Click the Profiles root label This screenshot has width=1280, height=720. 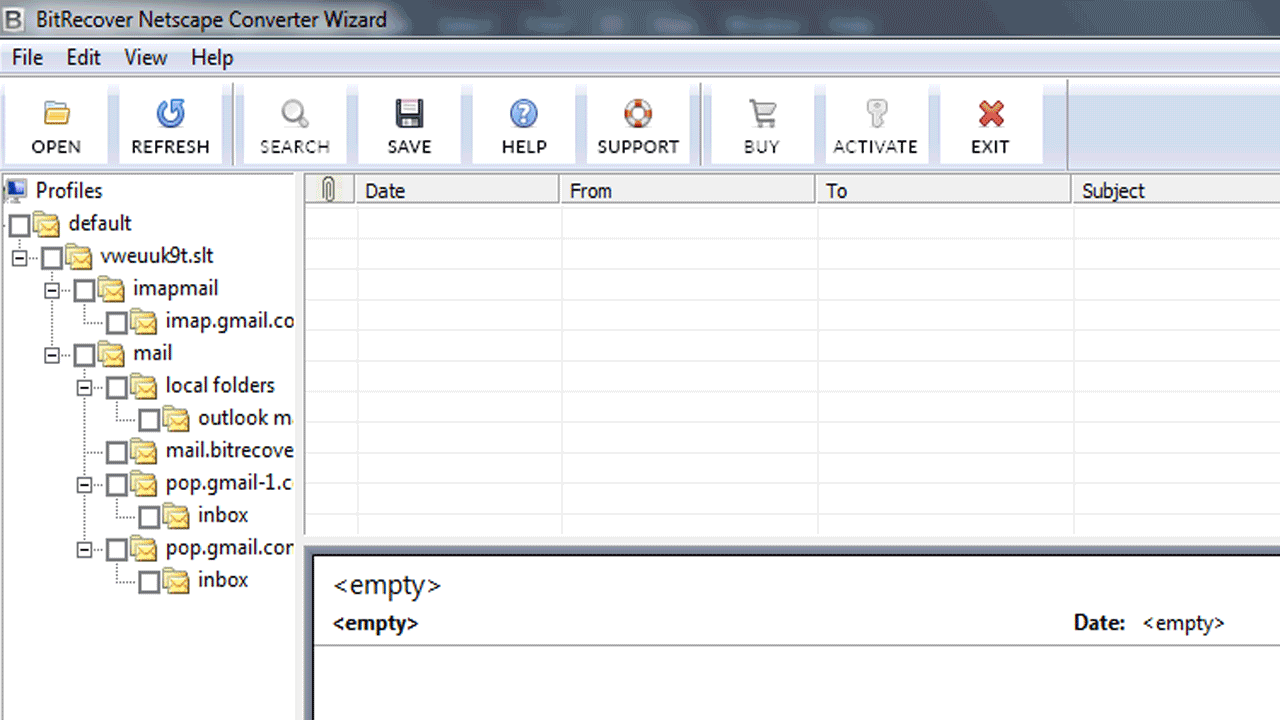pyautogui.click(x=69, y=190)
